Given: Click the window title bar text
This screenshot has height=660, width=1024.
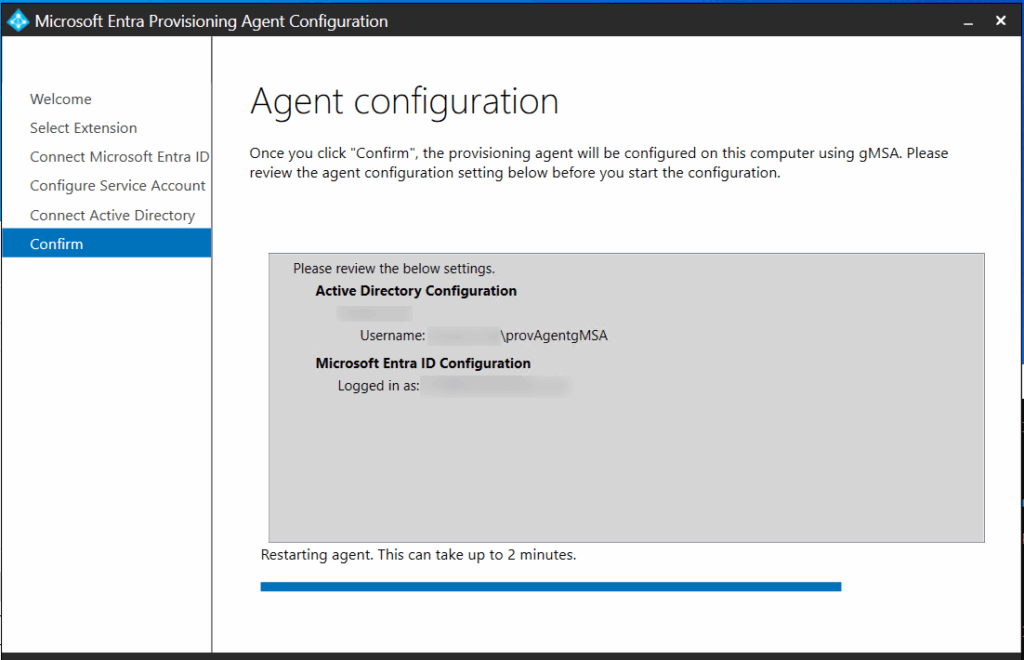Looking at the screenshot, I should (211, 21).
